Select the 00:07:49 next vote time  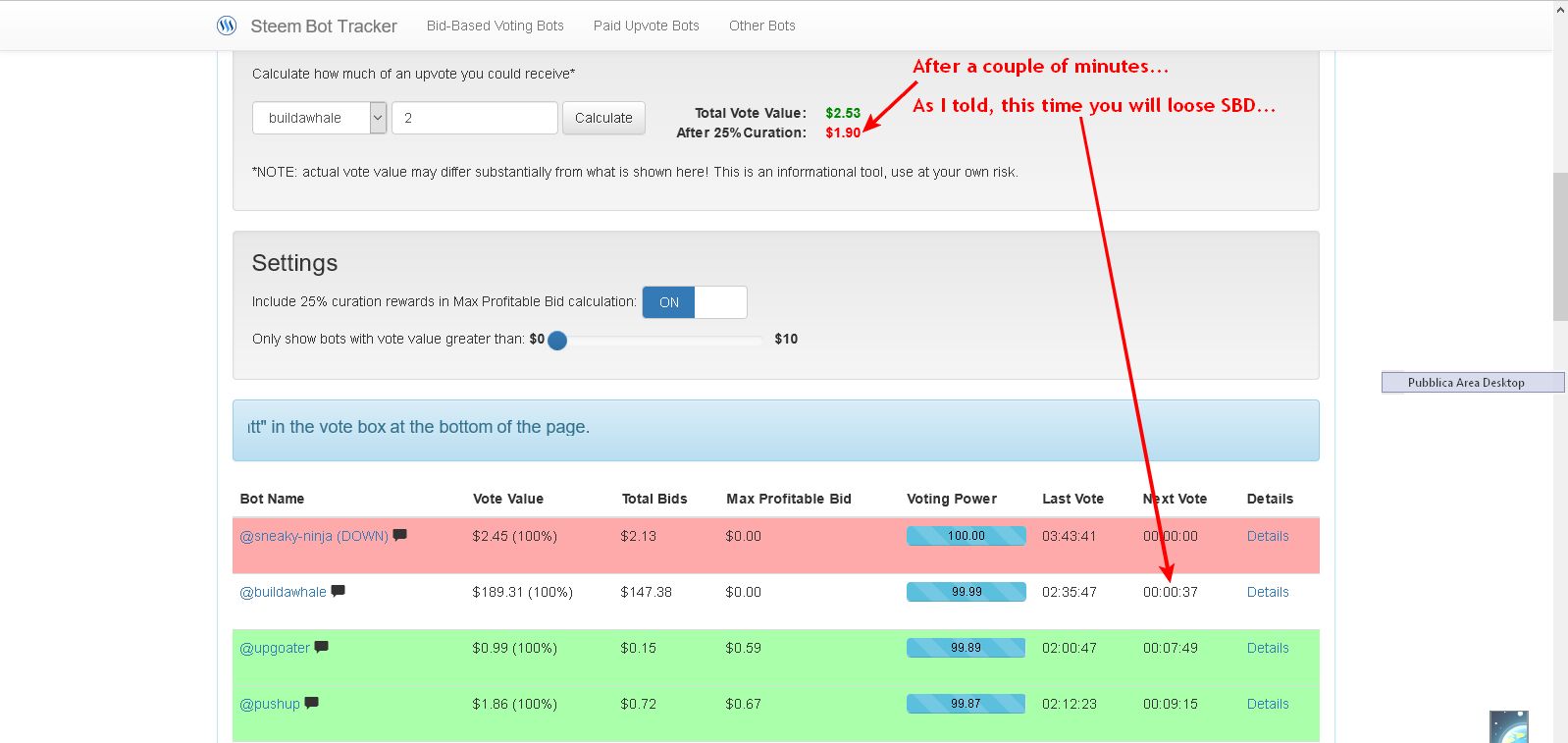(x=1170, y=648)
